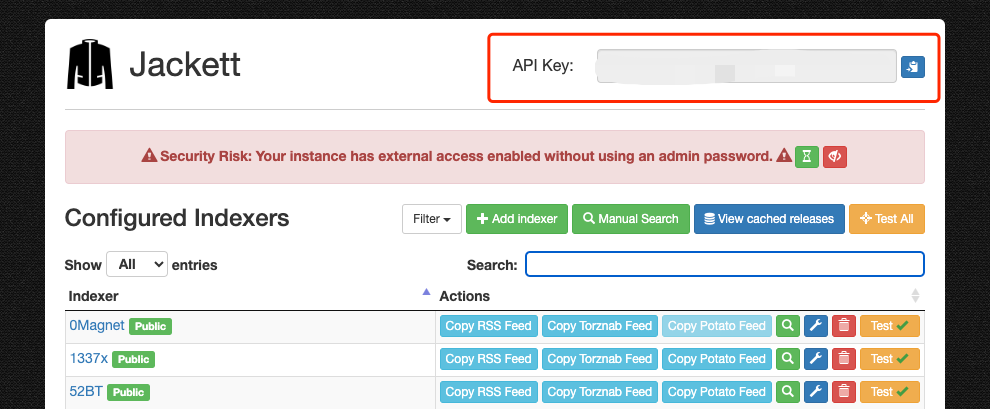The width and height of the screenshot is (990, 409).
Task: Open the Filter dropdown
Action: (x=432, y=219)
